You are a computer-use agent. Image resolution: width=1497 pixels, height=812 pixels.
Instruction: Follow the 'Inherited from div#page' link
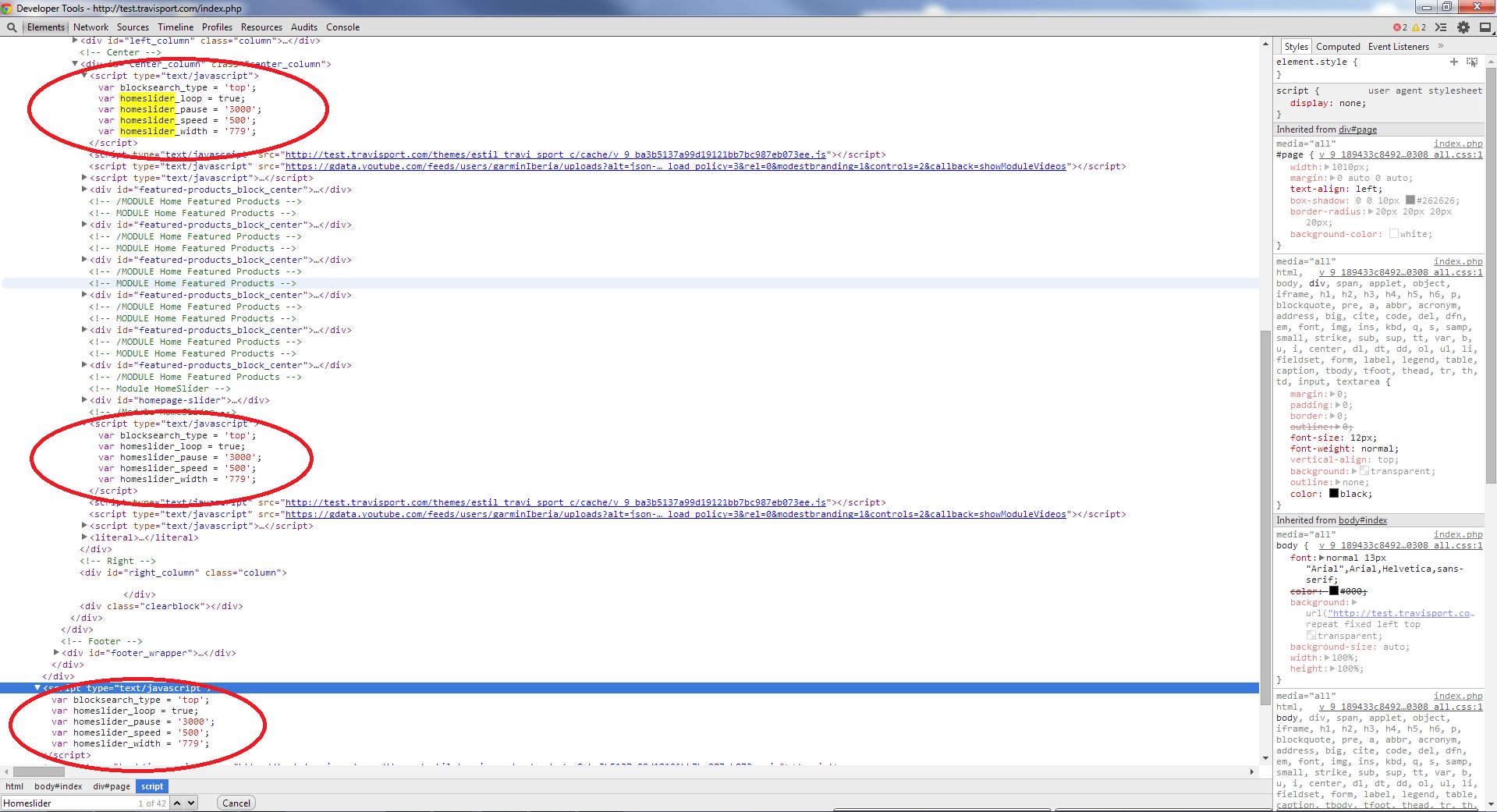point(1357,129)
